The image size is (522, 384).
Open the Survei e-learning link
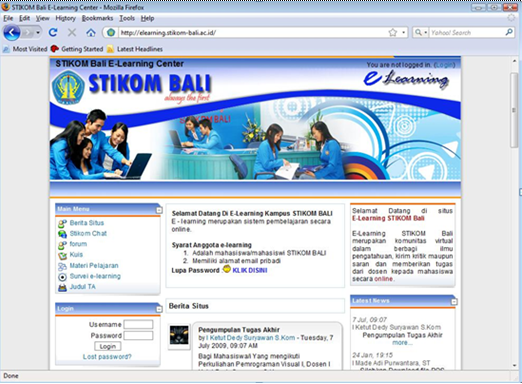[95, 276]
